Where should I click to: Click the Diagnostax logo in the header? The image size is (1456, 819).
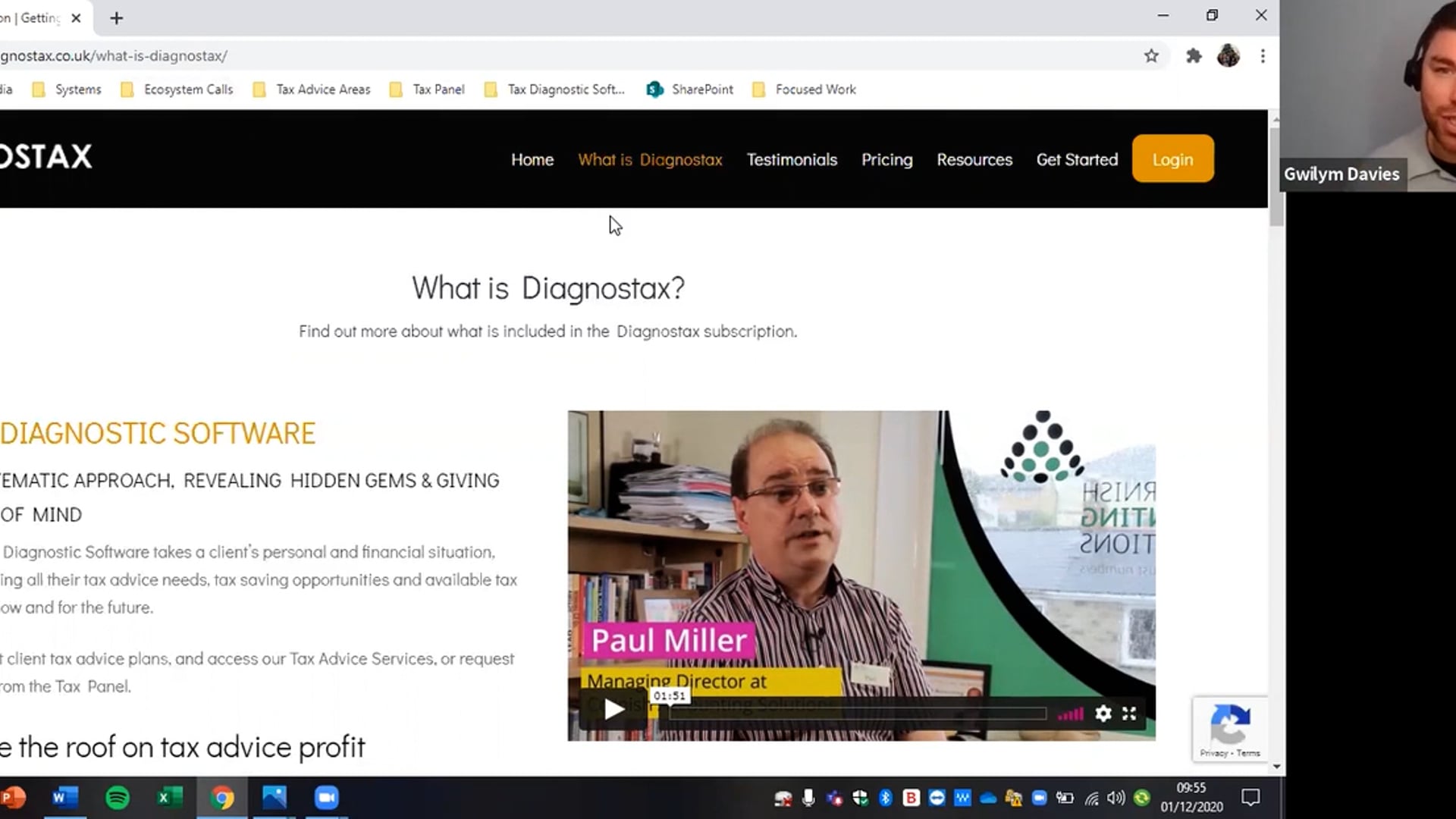45,157
